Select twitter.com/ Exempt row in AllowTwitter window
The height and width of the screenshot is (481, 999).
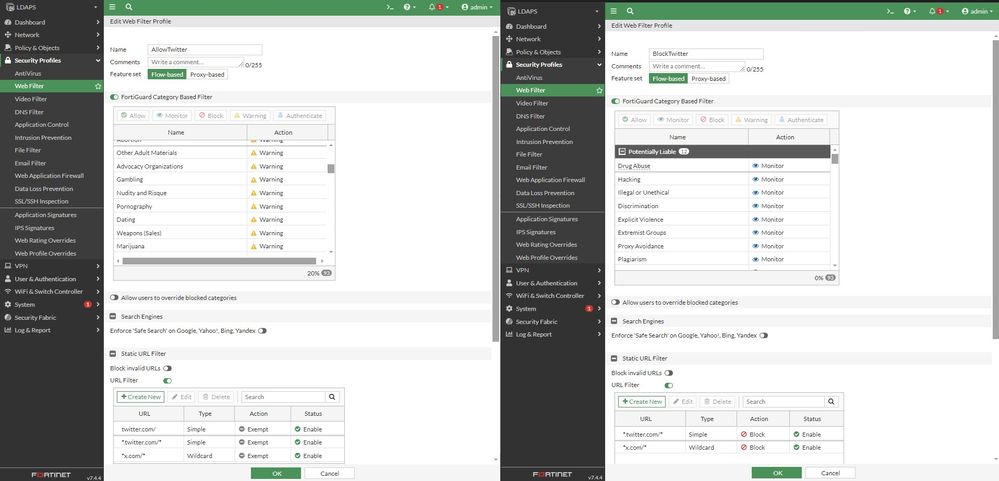[229, 429]
